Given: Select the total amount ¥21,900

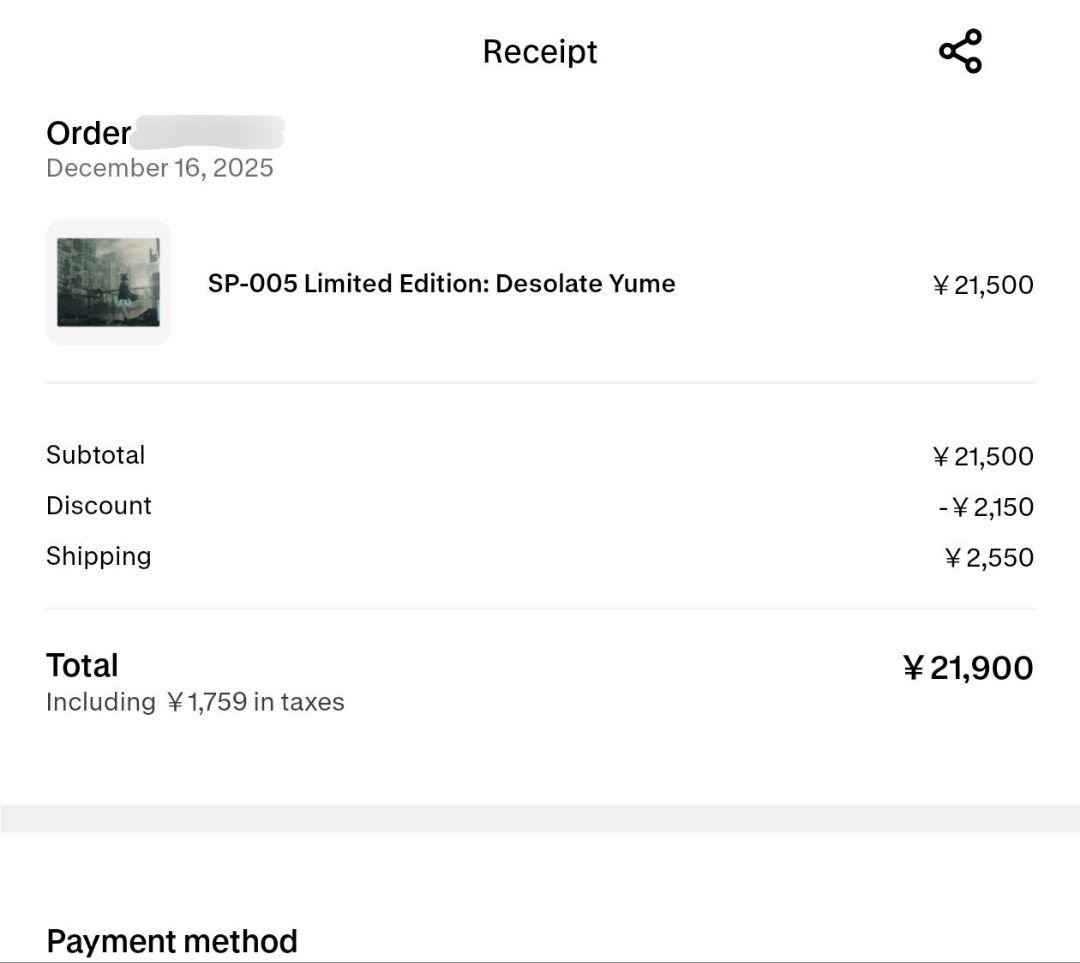Looking at the screenshot, I should coord(967,668).
